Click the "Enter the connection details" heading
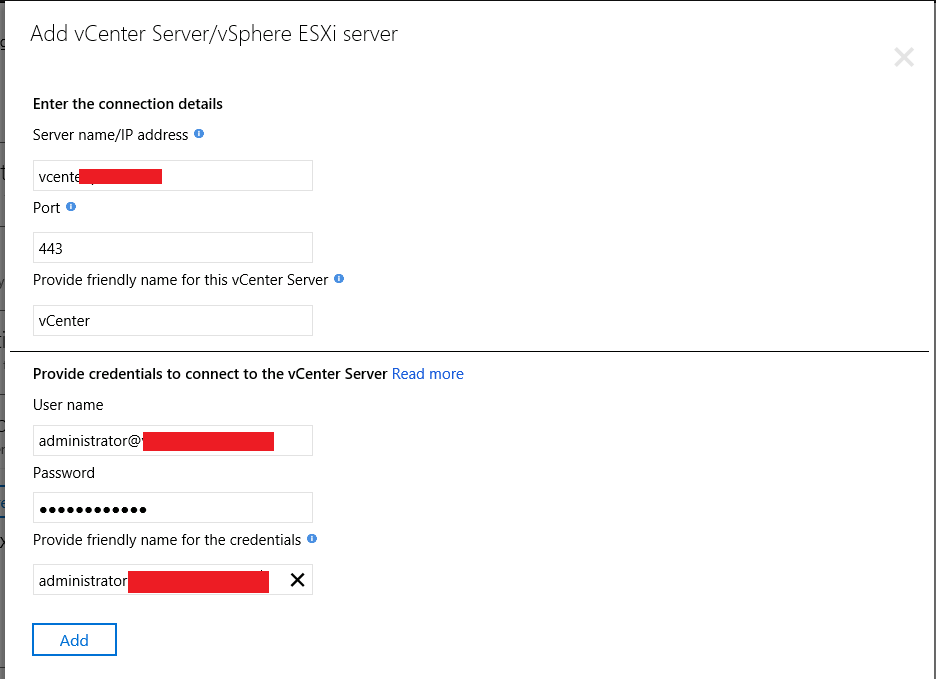936x679 pixels. 128,104
